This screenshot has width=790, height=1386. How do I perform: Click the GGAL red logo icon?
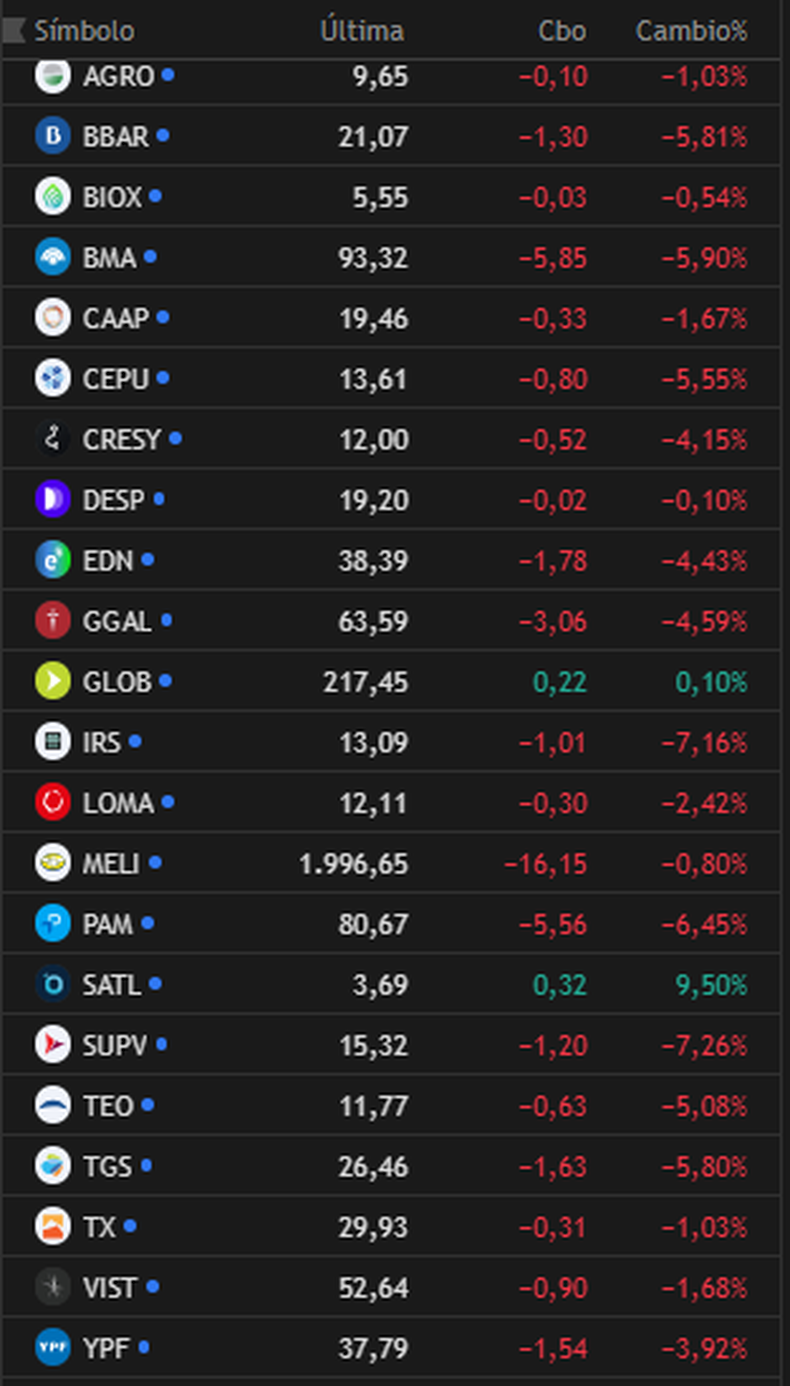[52, 621]
